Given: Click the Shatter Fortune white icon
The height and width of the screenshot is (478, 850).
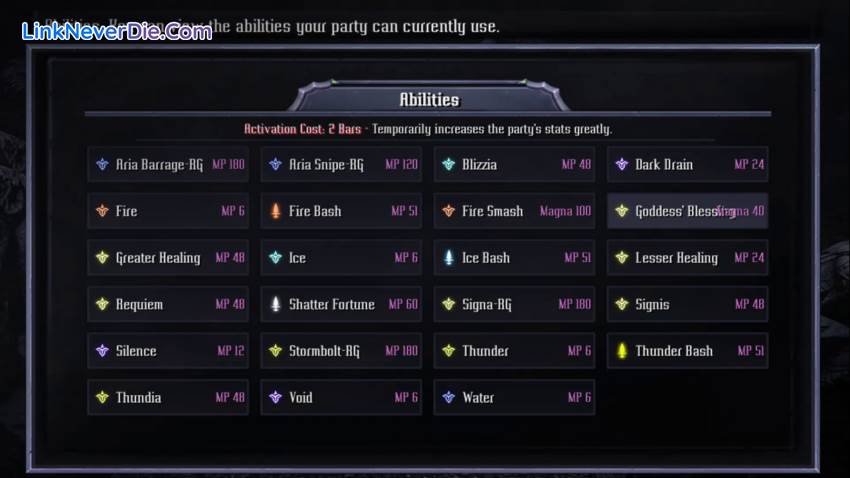Looking at the screenshot, I should click(275, 304).
